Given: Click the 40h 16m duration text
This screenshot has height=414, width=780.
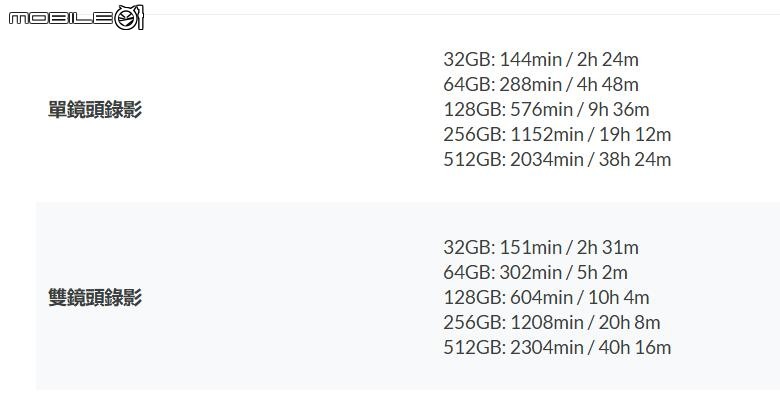Looking at the screenshot, I should click(635, 347).
